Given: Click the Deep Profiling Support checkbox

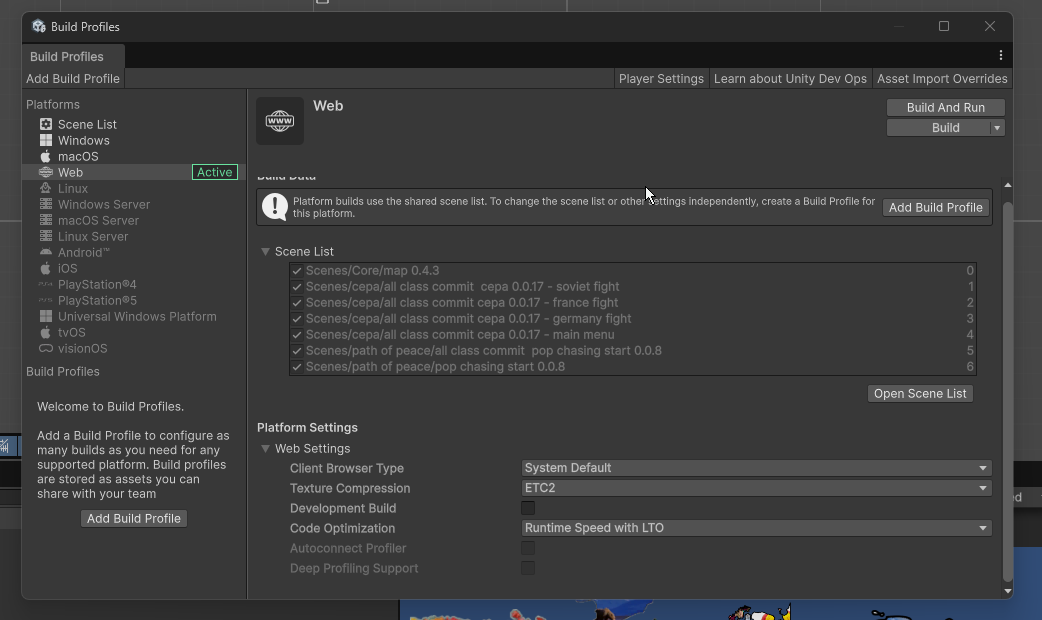Looking at the screenshot, I should [528, 568].
